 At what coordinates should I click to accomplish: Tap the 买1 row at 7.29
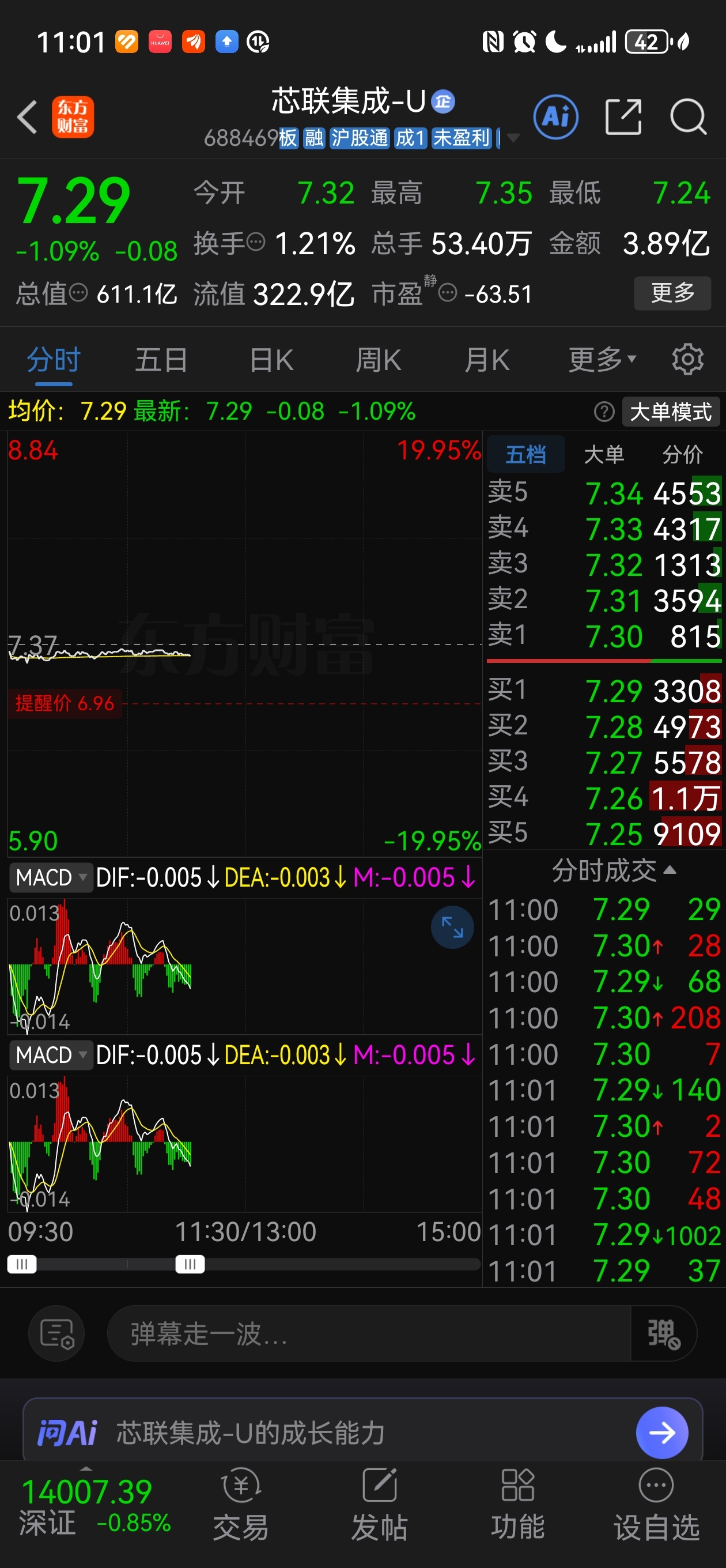604,690
